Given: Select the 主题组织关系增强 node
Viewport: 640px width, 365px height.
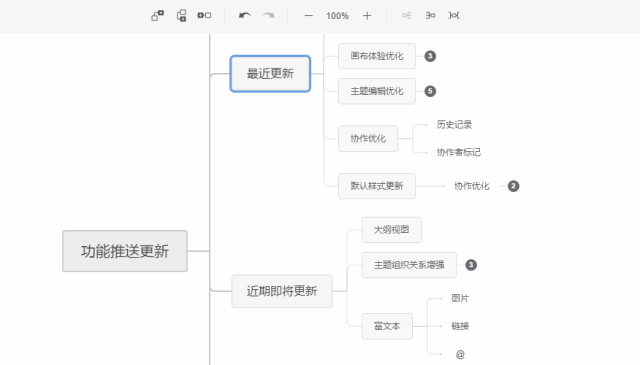Looking at the screenshot, I should tap(409, 265).
